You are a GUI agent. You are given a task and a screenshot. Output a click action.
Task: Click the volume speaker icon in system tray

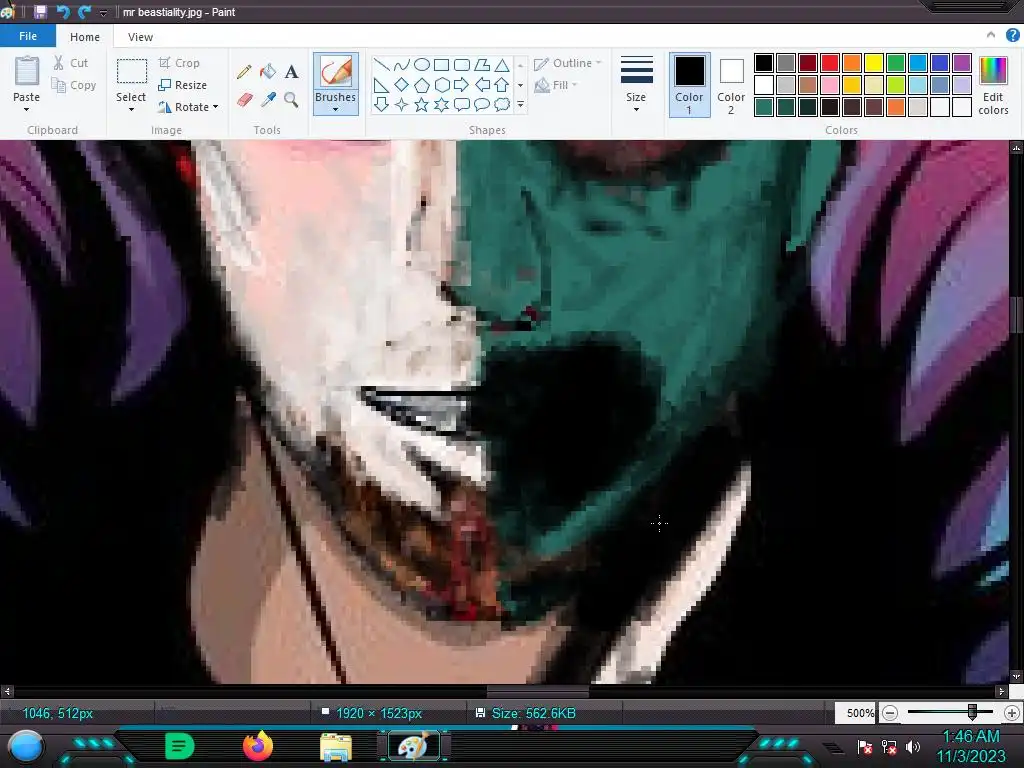(913, 746)
